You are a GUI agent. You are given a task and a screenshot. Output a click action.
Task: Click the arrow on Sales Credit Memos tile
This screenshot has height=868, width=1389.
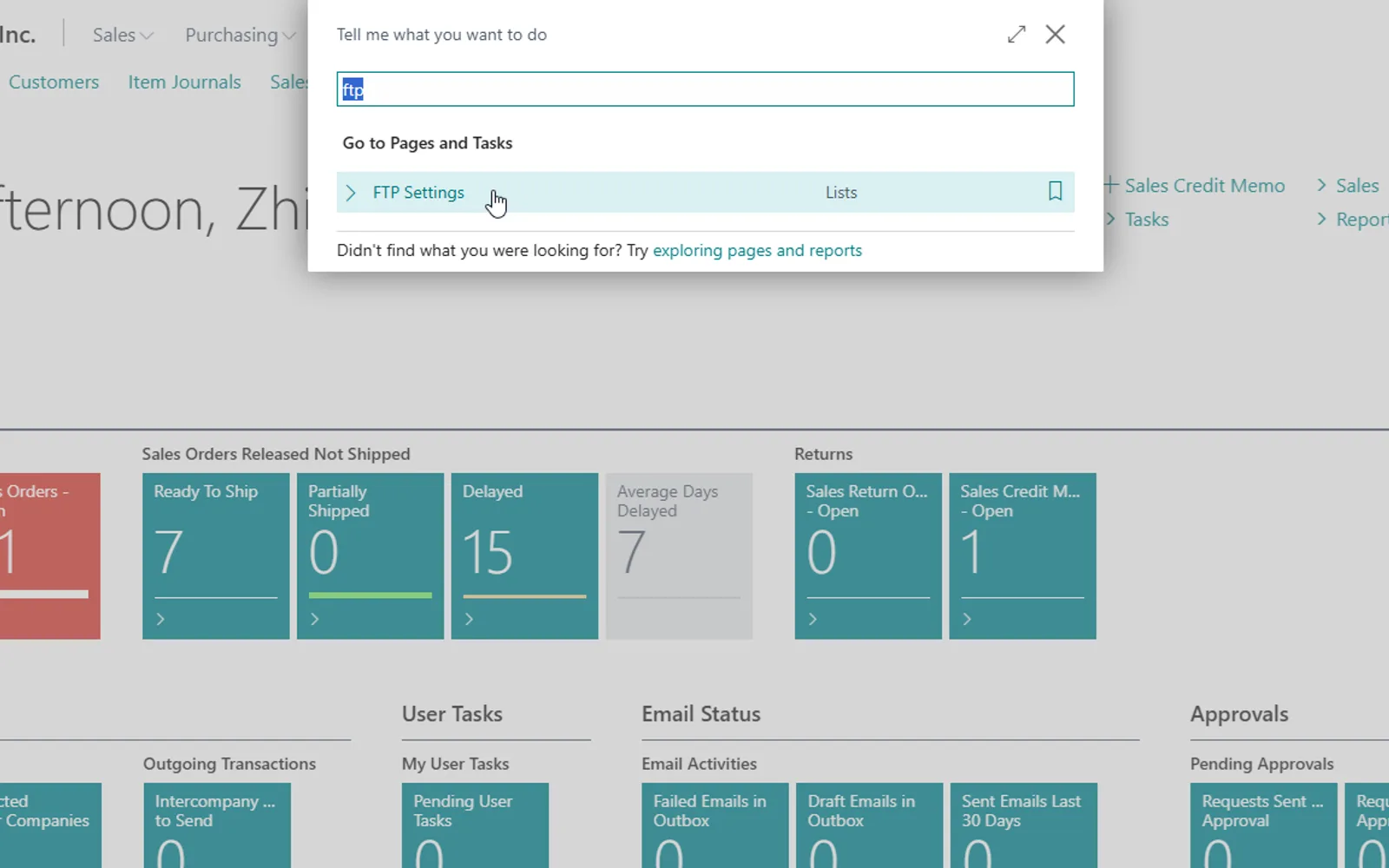967,619
